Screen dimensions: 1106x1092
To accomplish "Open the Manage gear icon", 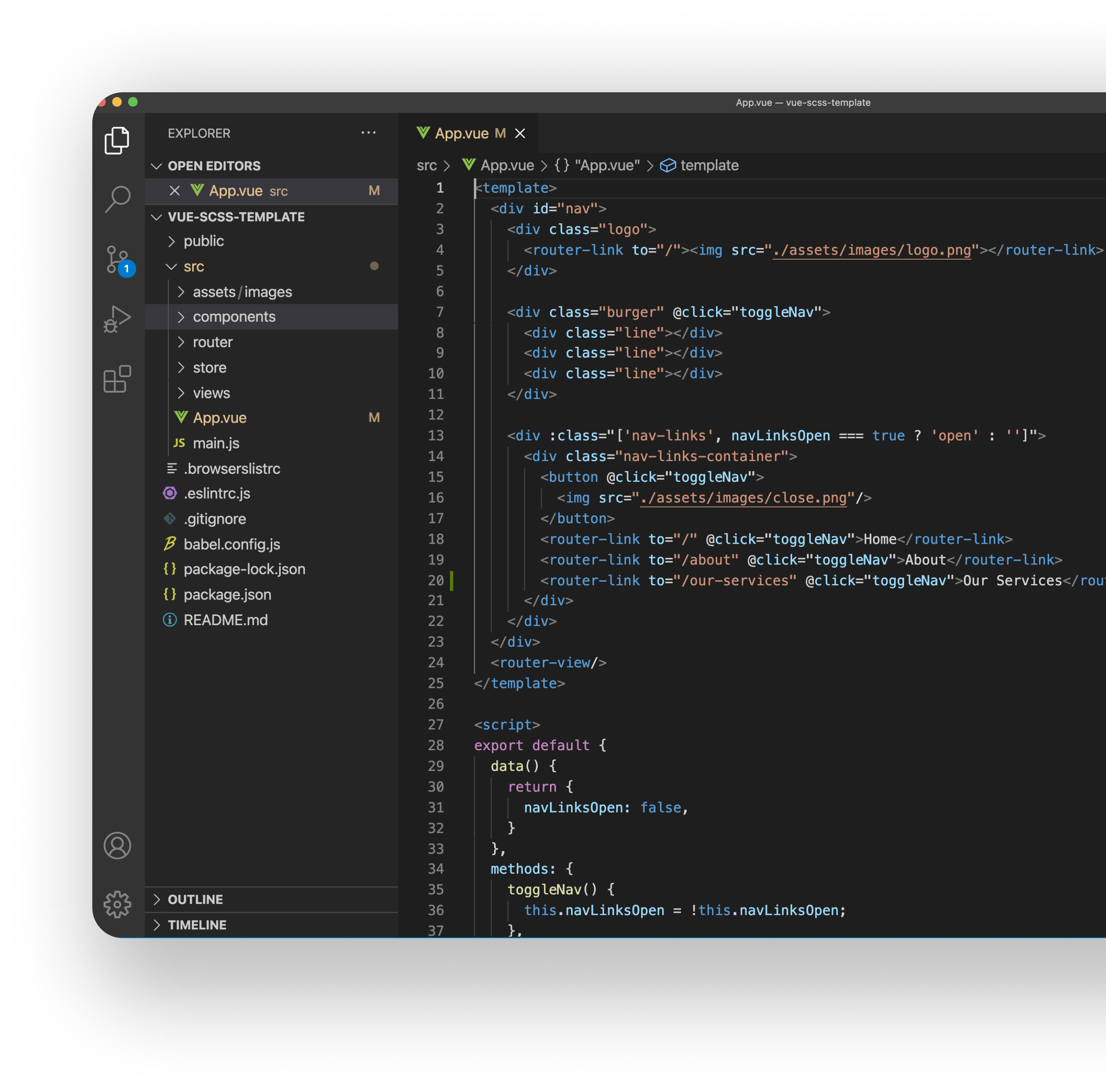I will coord(117,904).
